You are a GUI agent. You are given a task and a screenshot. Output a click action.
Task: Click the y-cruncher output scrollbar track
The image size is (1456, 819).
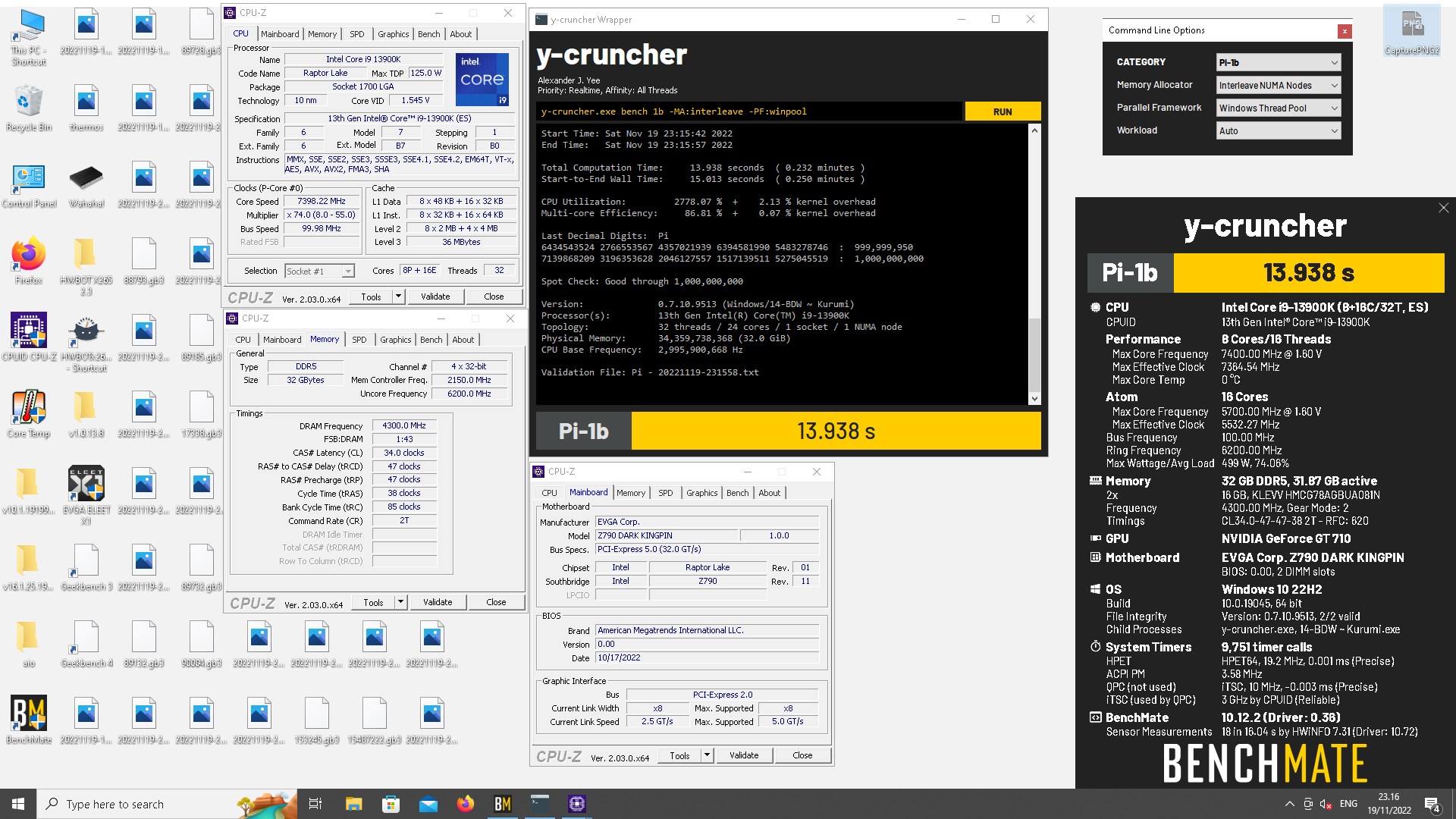tap(1034, 227)
